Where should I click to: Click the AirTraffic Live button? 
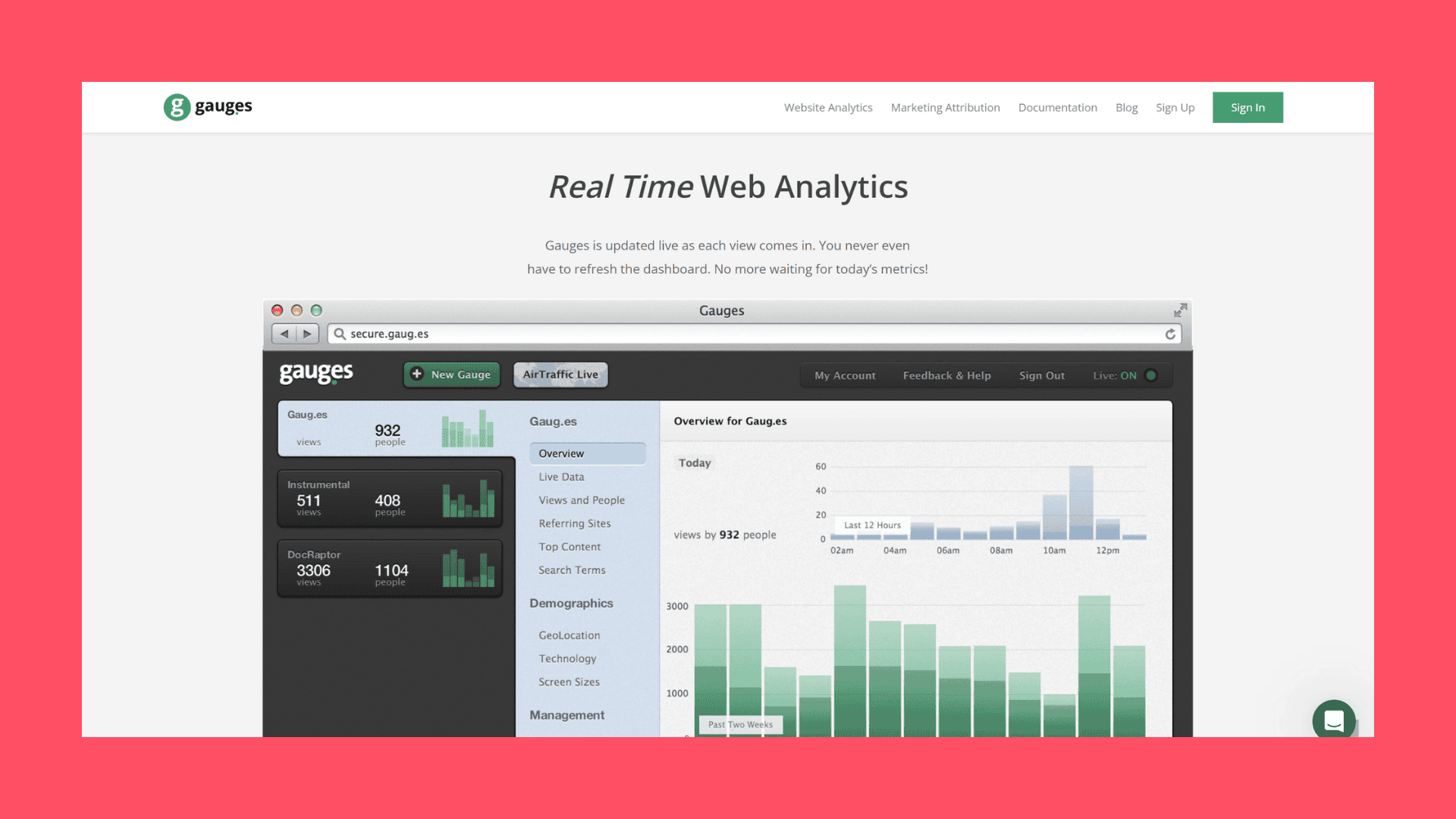(x=560, y=375)
